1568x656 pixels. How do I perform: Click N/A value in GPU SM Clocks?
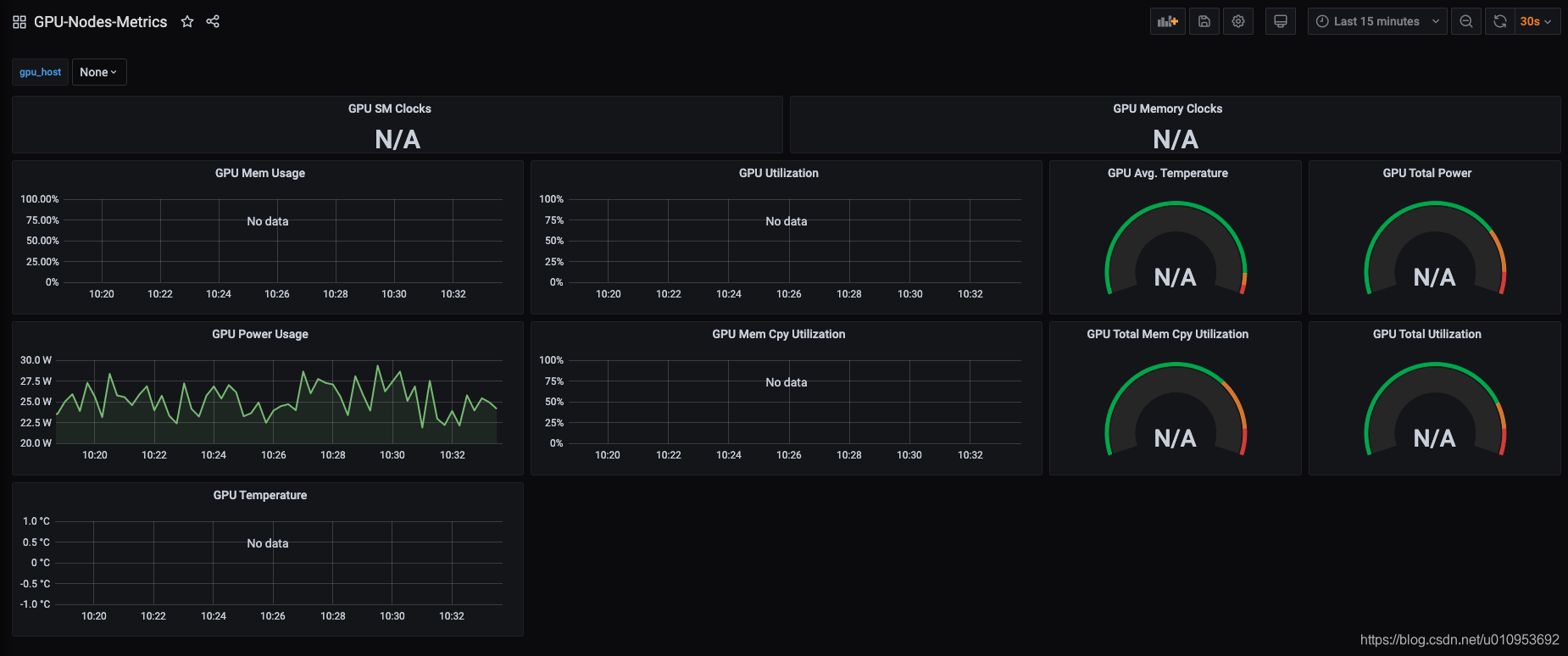[398, 140]
